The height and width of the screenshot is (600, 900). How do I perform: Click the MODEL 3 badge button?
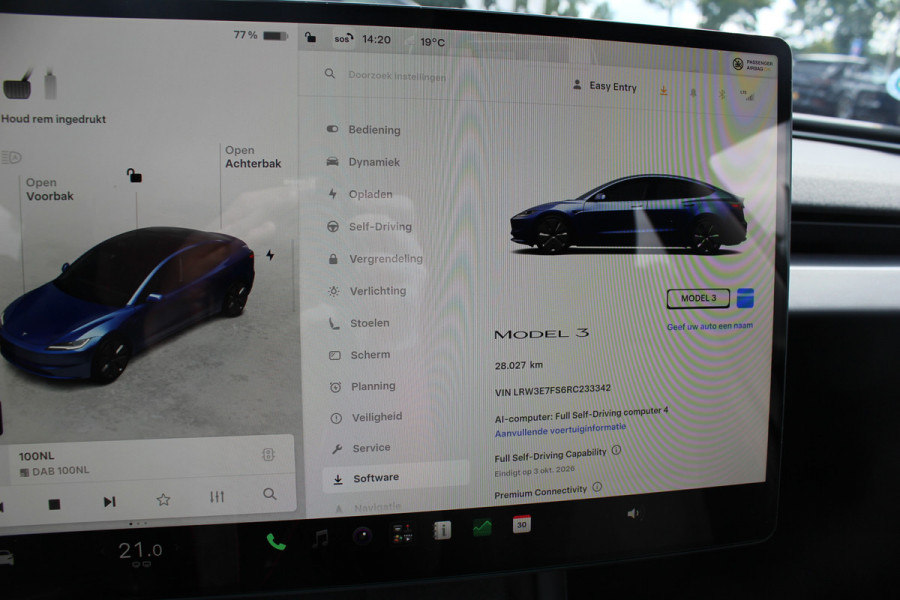point(698,298)
